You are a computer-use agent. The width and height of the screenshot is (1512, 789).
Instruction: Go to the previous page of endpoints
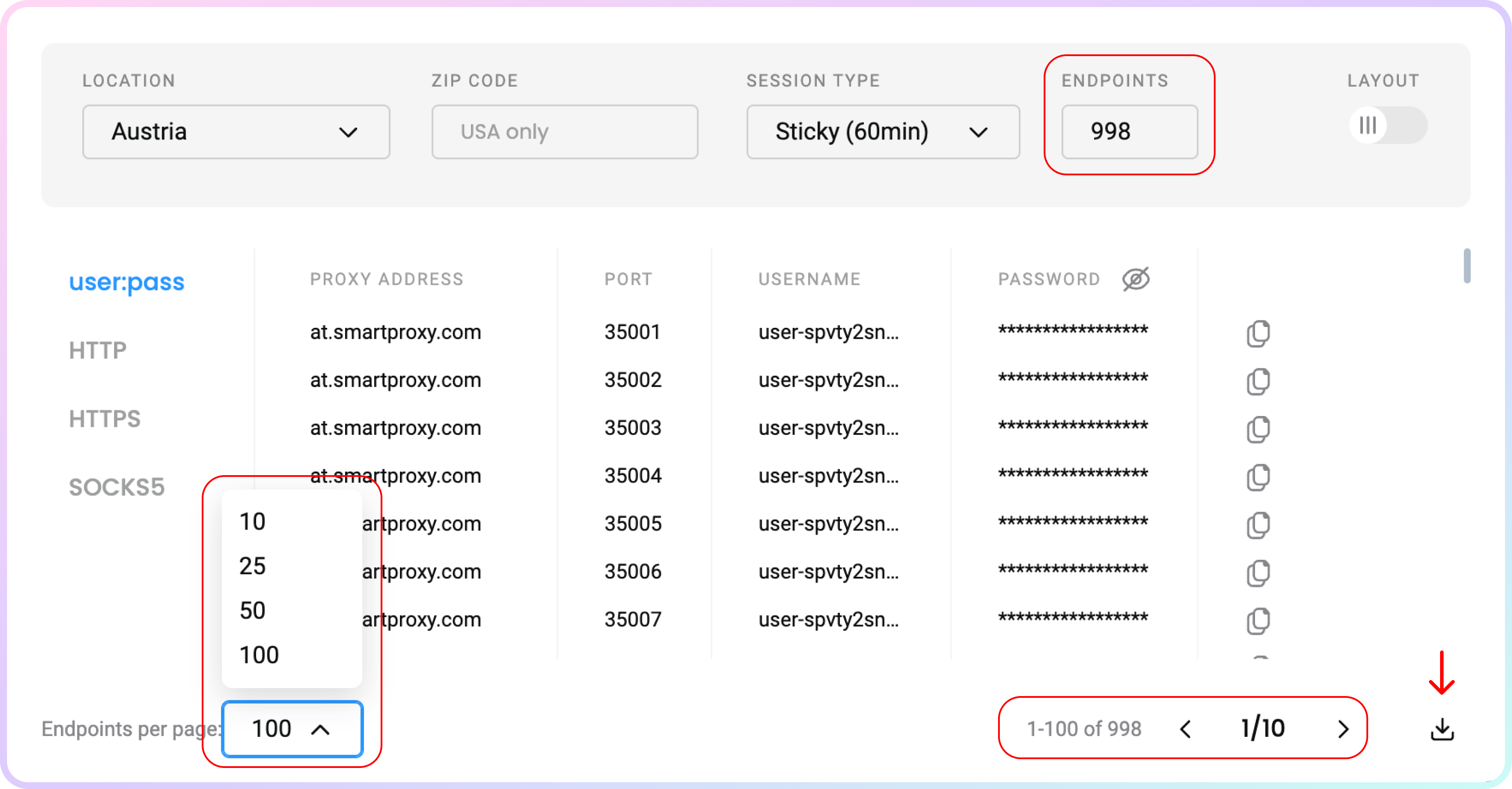tap(1185, 729)
